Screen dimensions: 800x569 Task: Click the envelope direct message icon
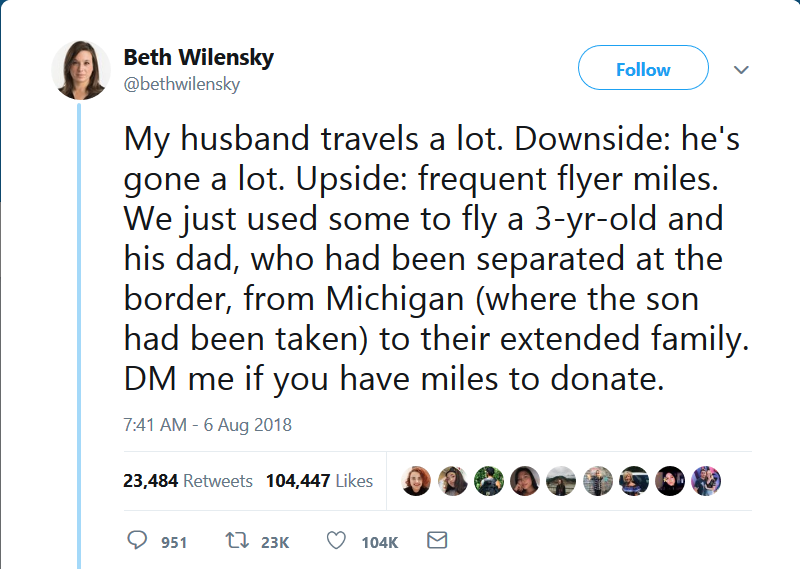coord(437,541)
